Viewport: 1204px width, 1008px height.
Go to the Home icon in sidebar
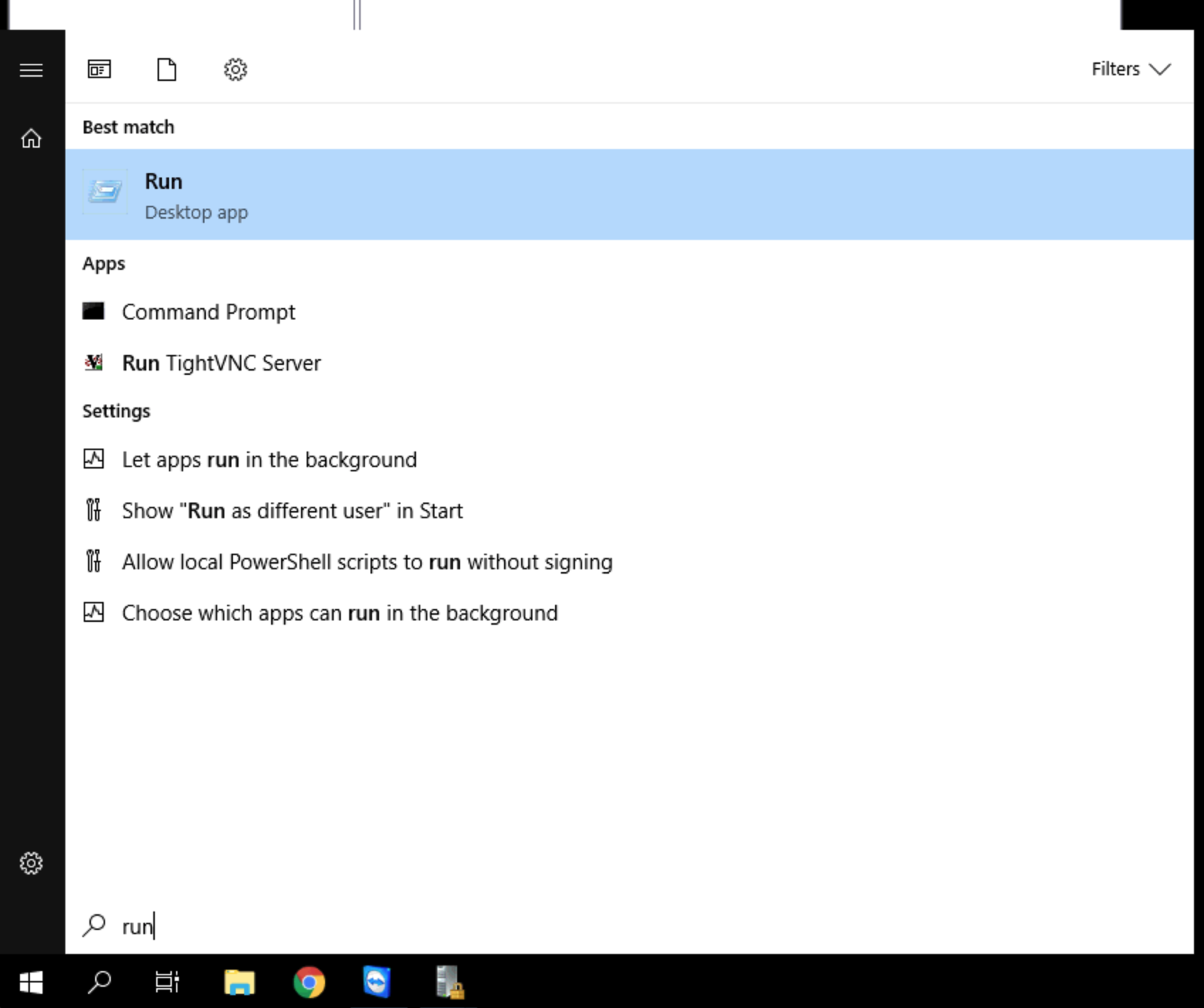(31, 138)
